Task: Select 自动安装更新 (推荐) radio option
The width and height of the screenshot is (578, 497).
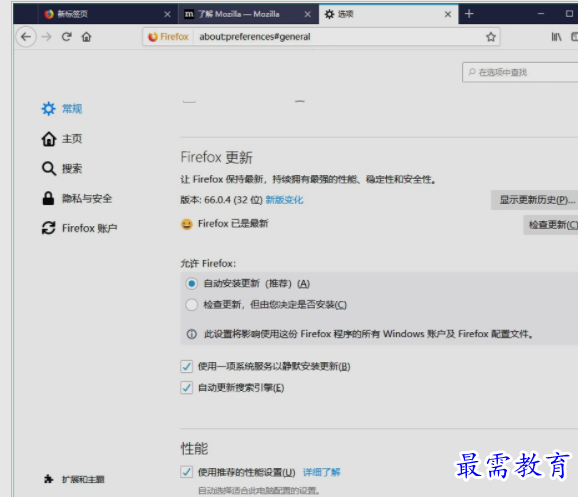Action: 191,284
